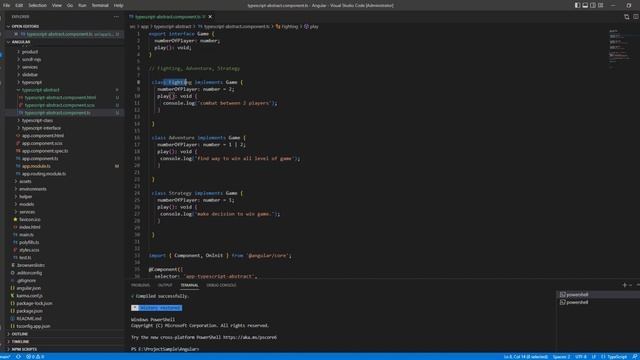This screenshot has width=640, height=360.
Task: Click the Split Editor icon in editor toolbar
Action: click(636, 17)
